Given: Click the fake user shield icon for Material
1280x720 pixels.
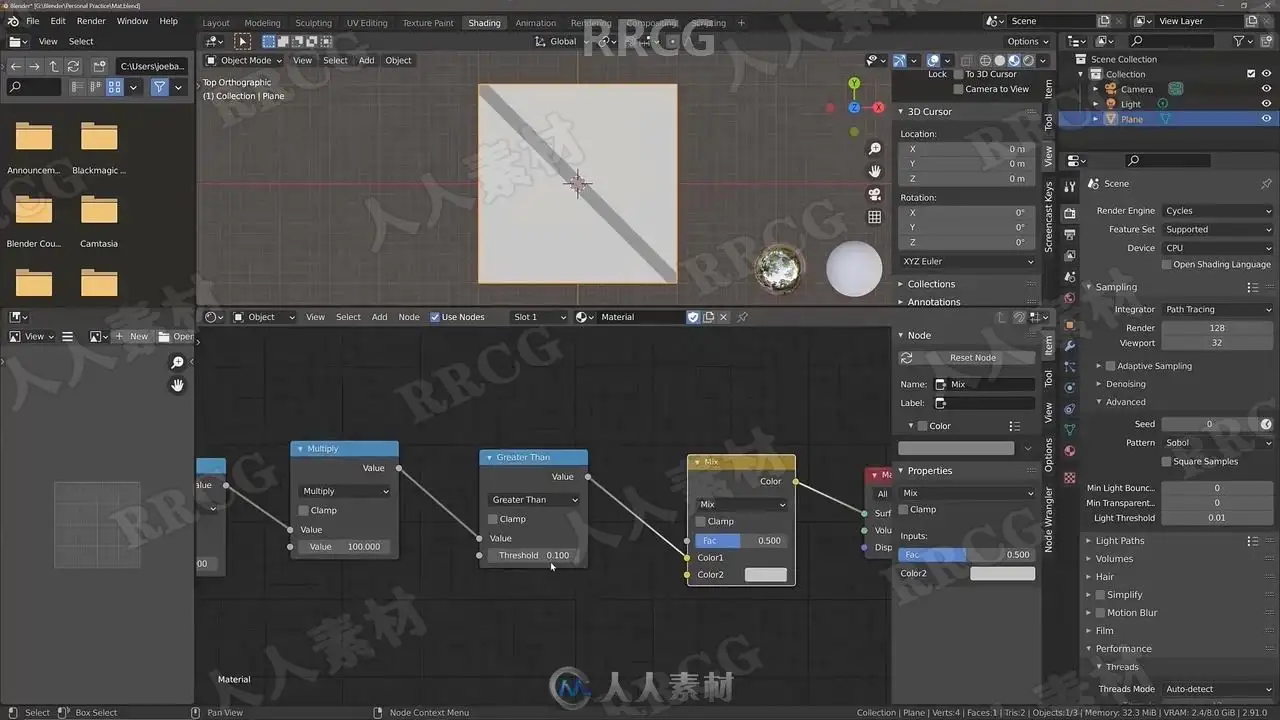Looking at the screenshot, I should click(x=693, y=317).
